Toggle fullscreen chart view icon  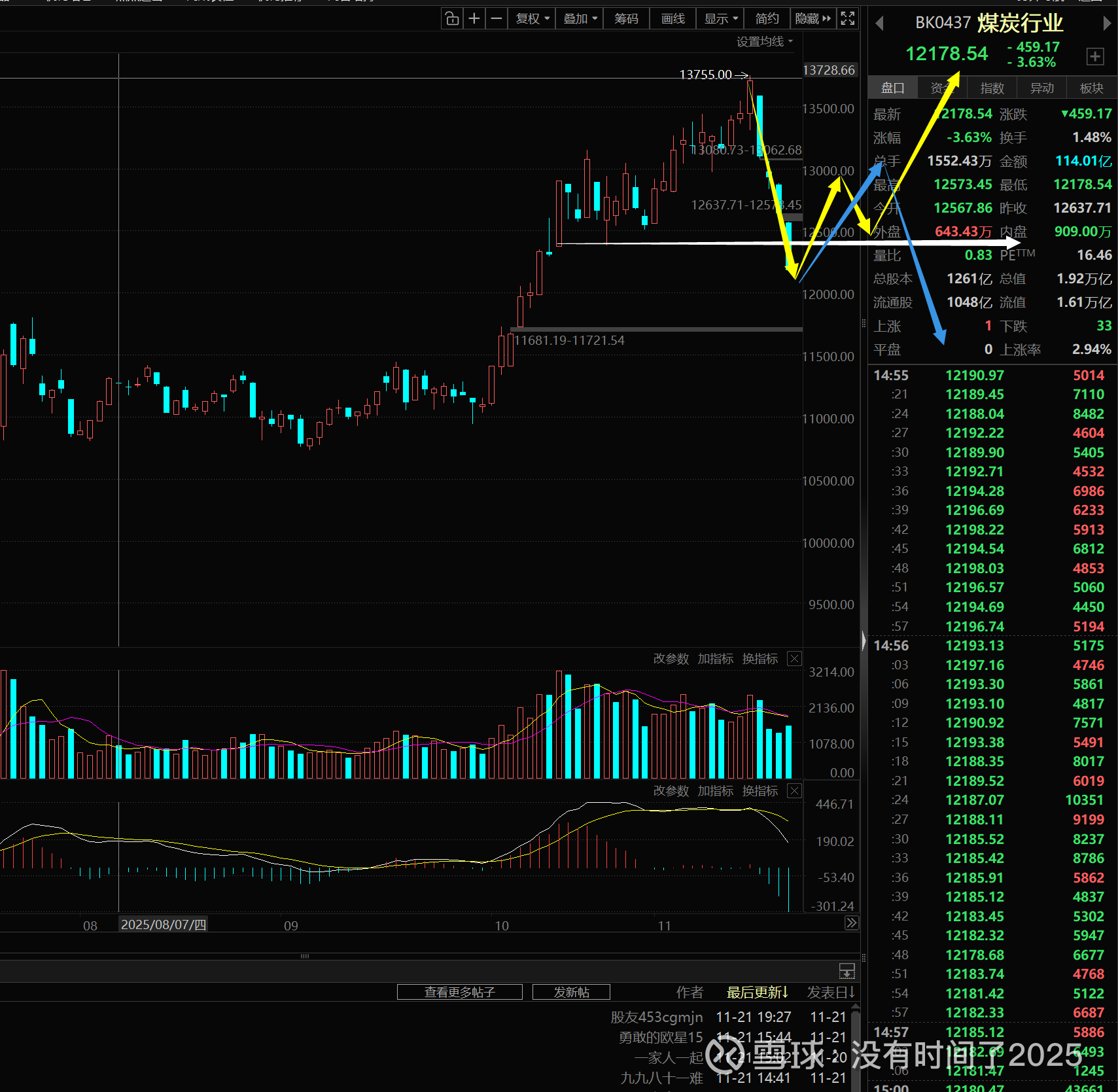point(848,19)
